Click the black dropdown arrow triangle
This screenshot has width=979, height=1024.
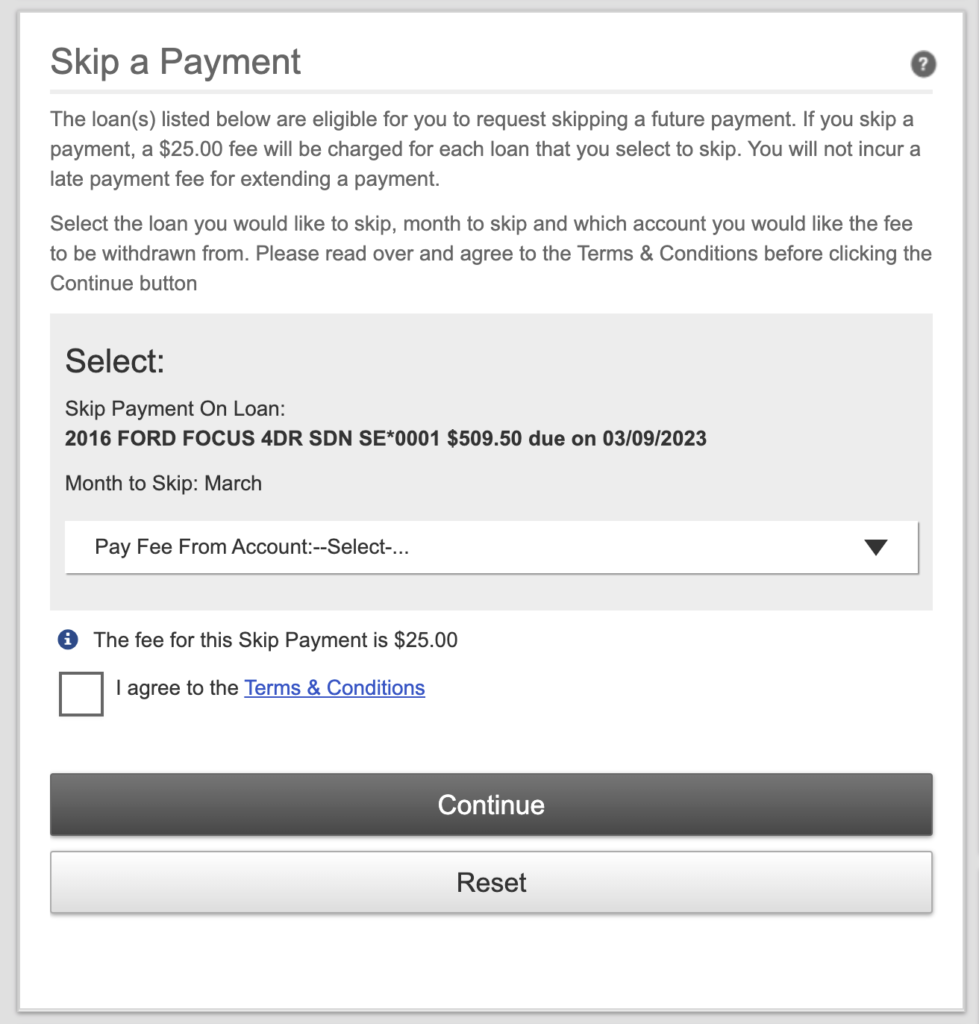876,547
